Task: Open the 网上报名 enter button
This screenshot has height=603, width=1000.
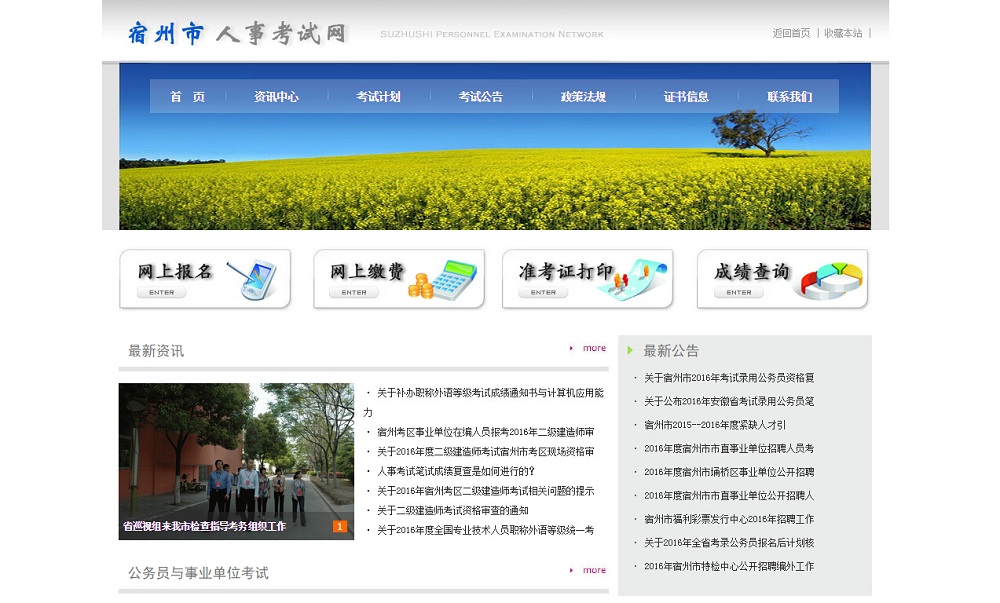Action: click(x=161, y=292)
